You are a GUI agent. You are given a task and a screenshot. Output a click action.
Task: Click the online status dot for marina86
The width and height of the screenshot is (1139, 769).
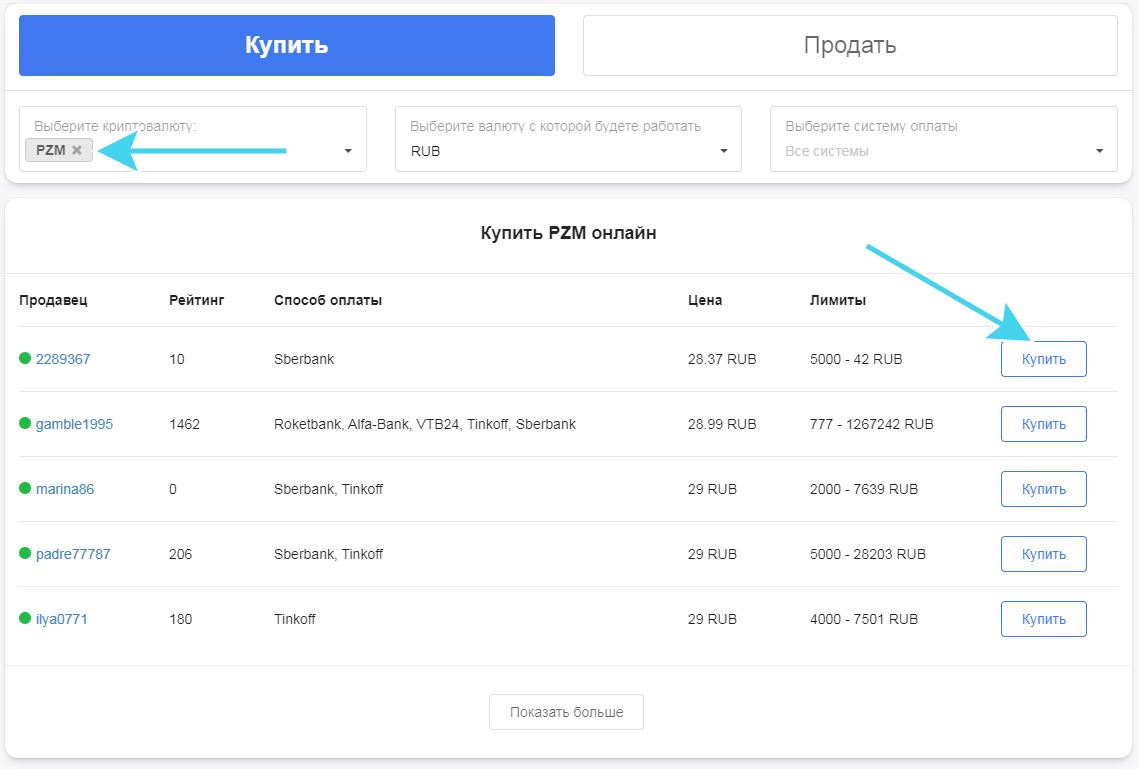[25, 488]
